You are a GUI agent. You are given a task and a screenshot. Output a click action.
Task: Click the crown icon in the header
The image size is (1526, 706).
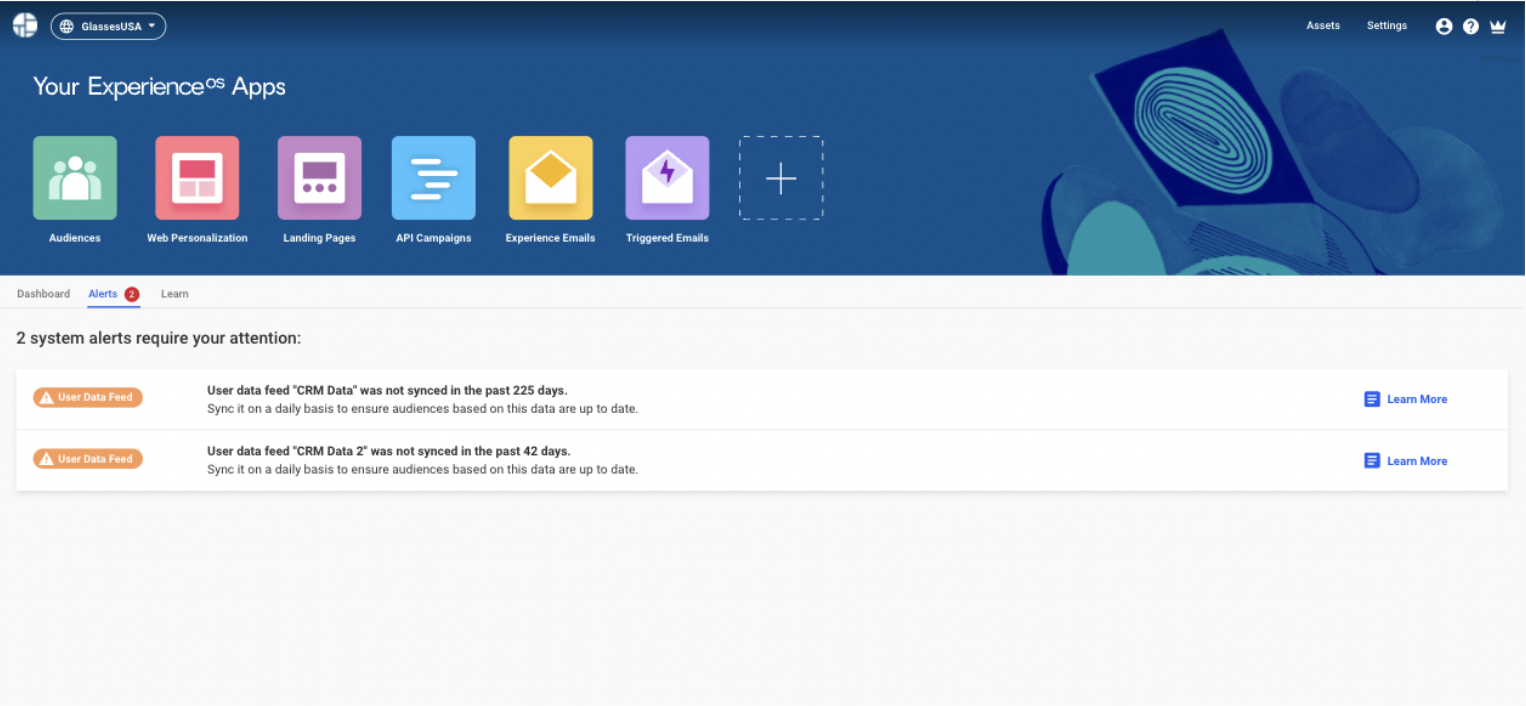(x=1498, y=25)
